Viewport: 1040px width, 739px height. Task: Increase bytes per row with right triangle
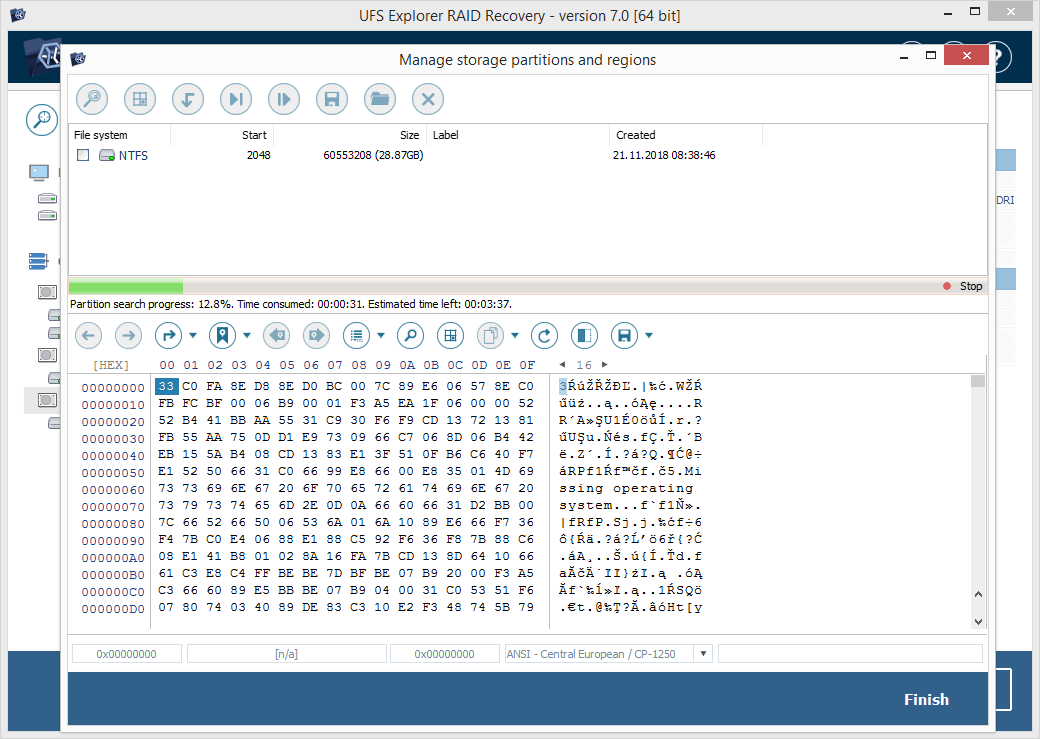pyautogui.click(x=604, y=365)
